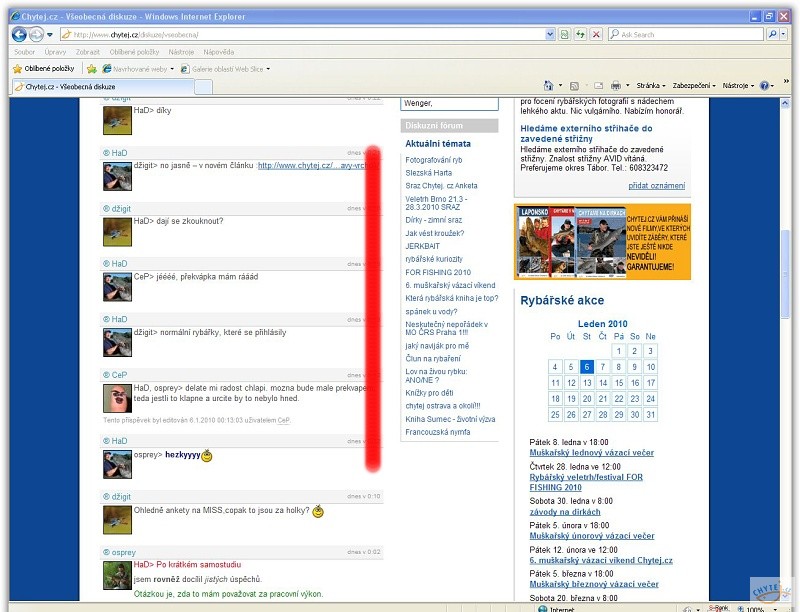The image size is (800, 612).
Task: Open CeP's user profile link
Action: (x=119, y=375)
